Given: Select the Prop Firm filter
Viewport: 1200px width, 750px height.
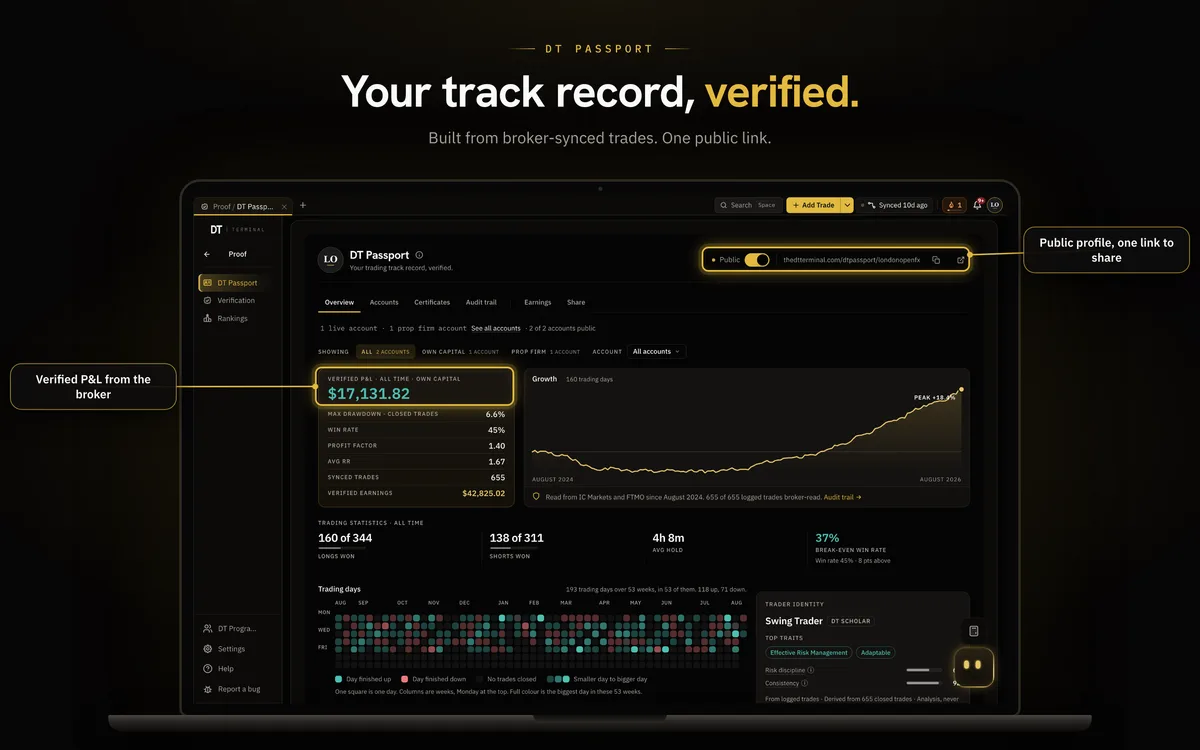Looking at the screenshot, I should pyautogui.click(x=545, y=352).
